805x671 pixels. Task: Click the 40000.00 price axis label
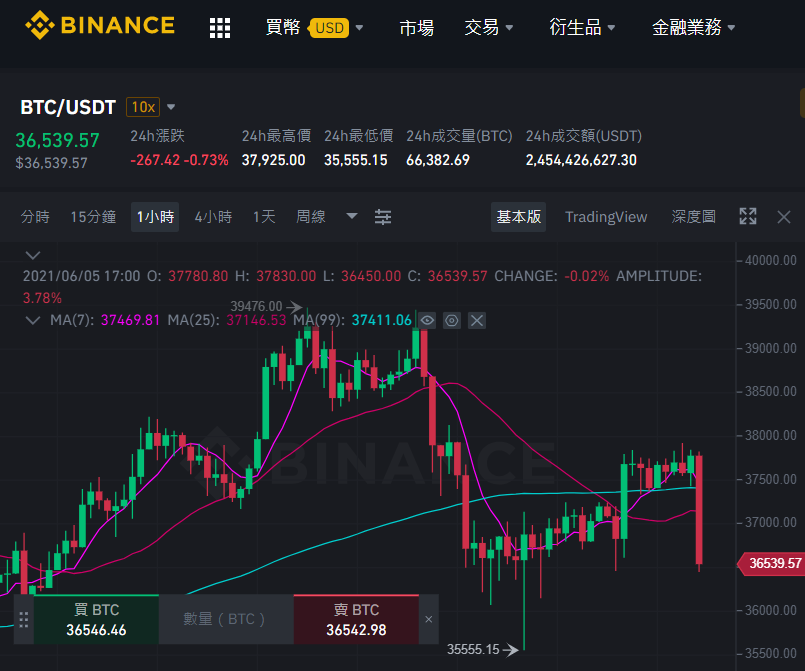pyautogui.click(x=771, y=260)
